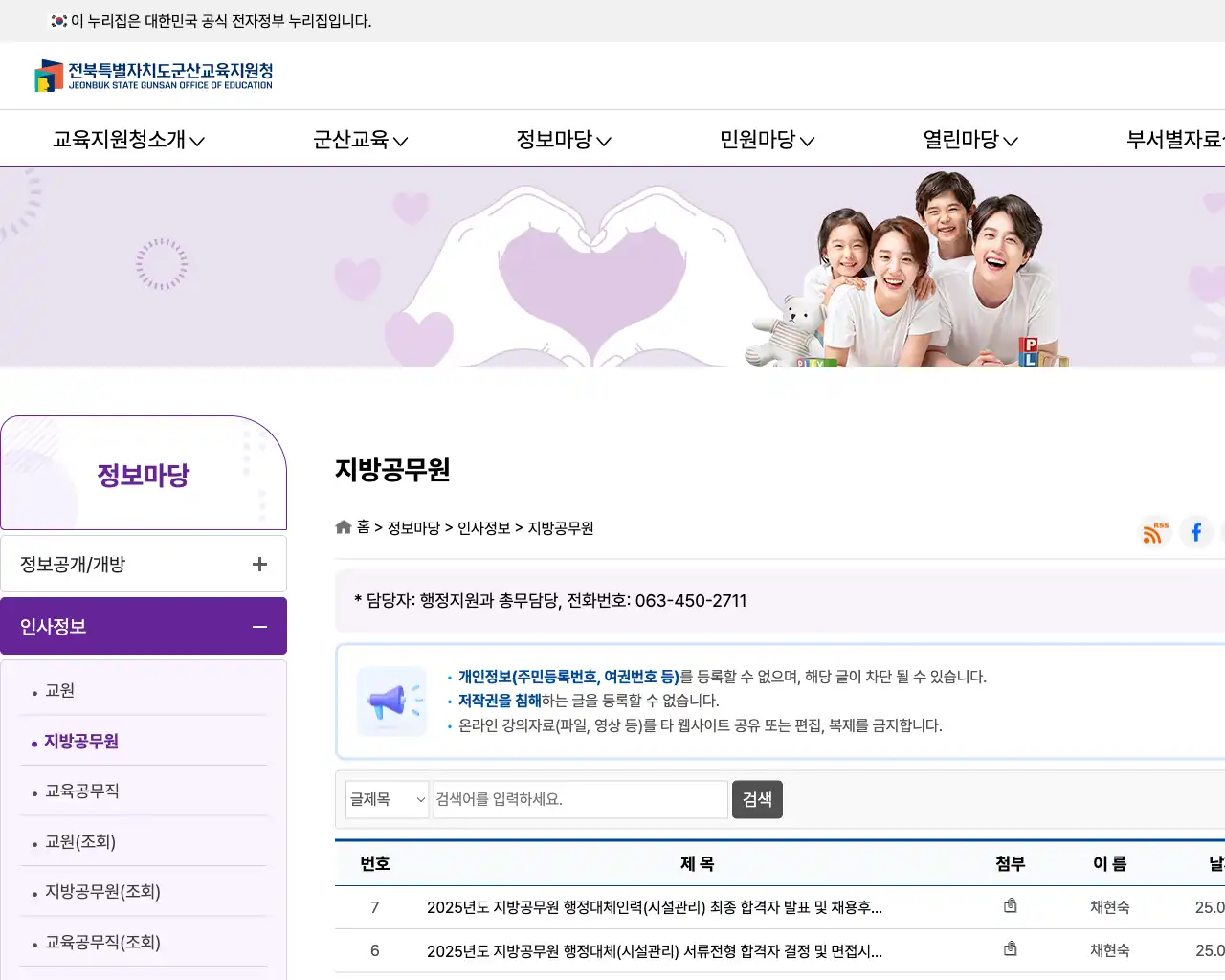Share the page via Facebook icon

tap(1195, 533)
